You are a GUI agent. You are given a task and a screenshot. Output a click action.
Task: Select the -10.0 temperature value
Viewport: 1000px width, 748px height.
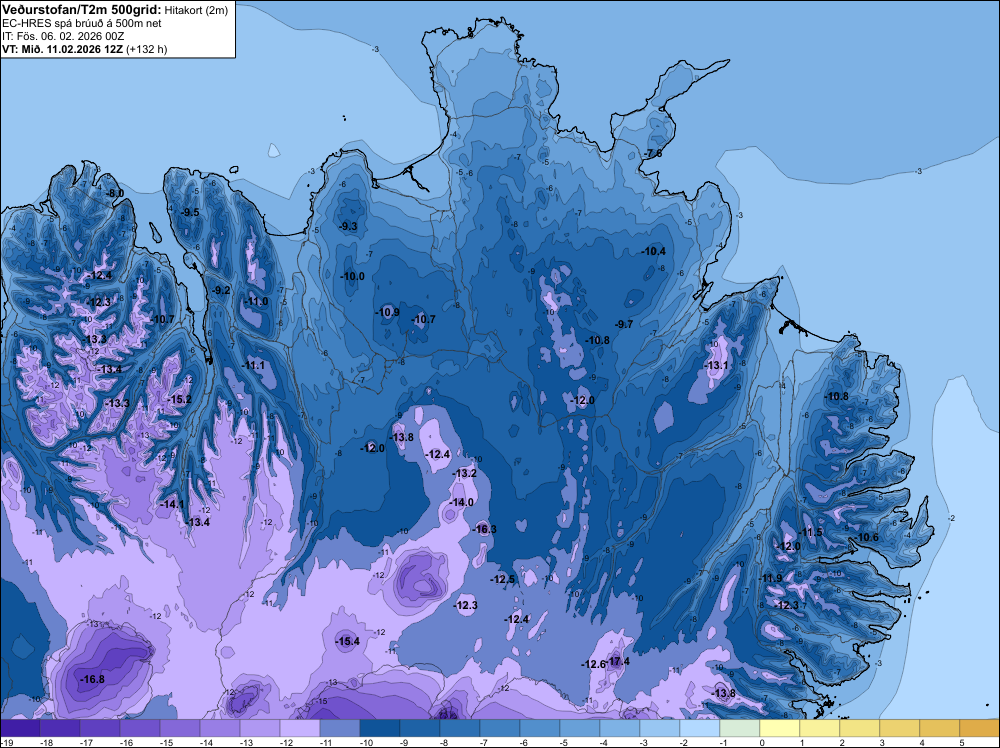click(353, 276)
